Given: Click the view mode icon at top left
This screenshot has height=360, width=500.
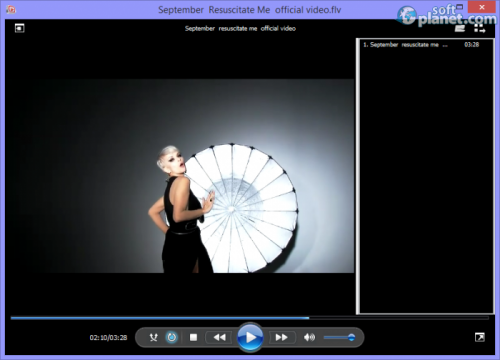Looking at the screenshot, I should pos(20,29).
